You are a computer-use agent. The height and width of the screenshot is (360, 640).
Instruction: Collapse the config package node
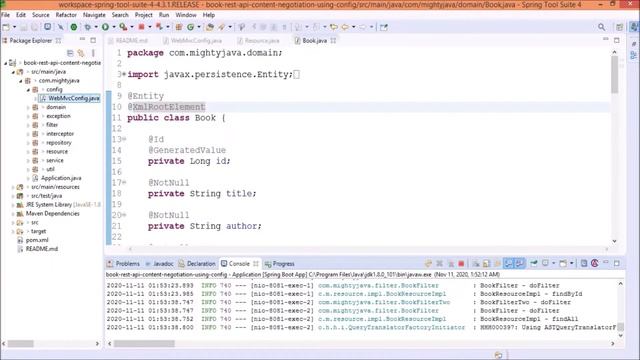[28, 89]
